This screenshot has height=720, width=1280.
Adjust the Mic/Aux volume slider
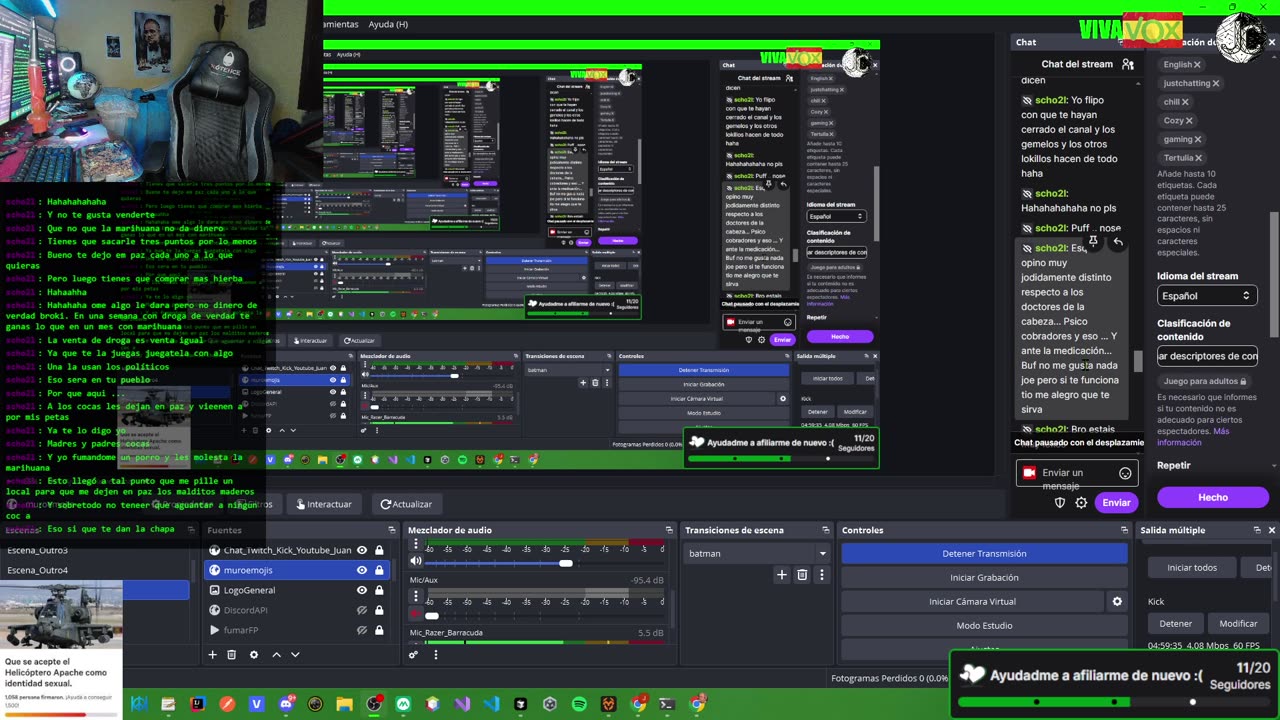click(432, 615)
